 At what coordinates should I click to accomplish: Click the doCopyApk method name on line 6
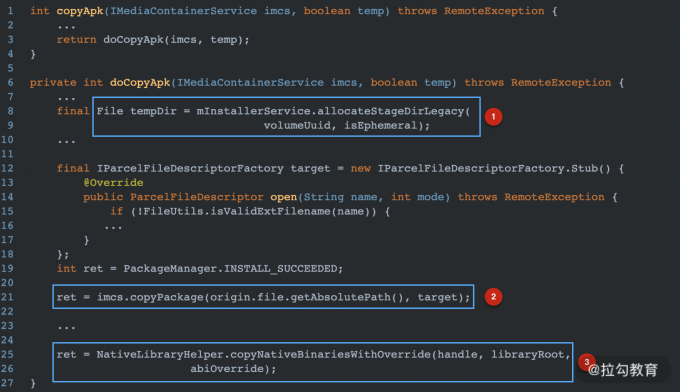140,82
